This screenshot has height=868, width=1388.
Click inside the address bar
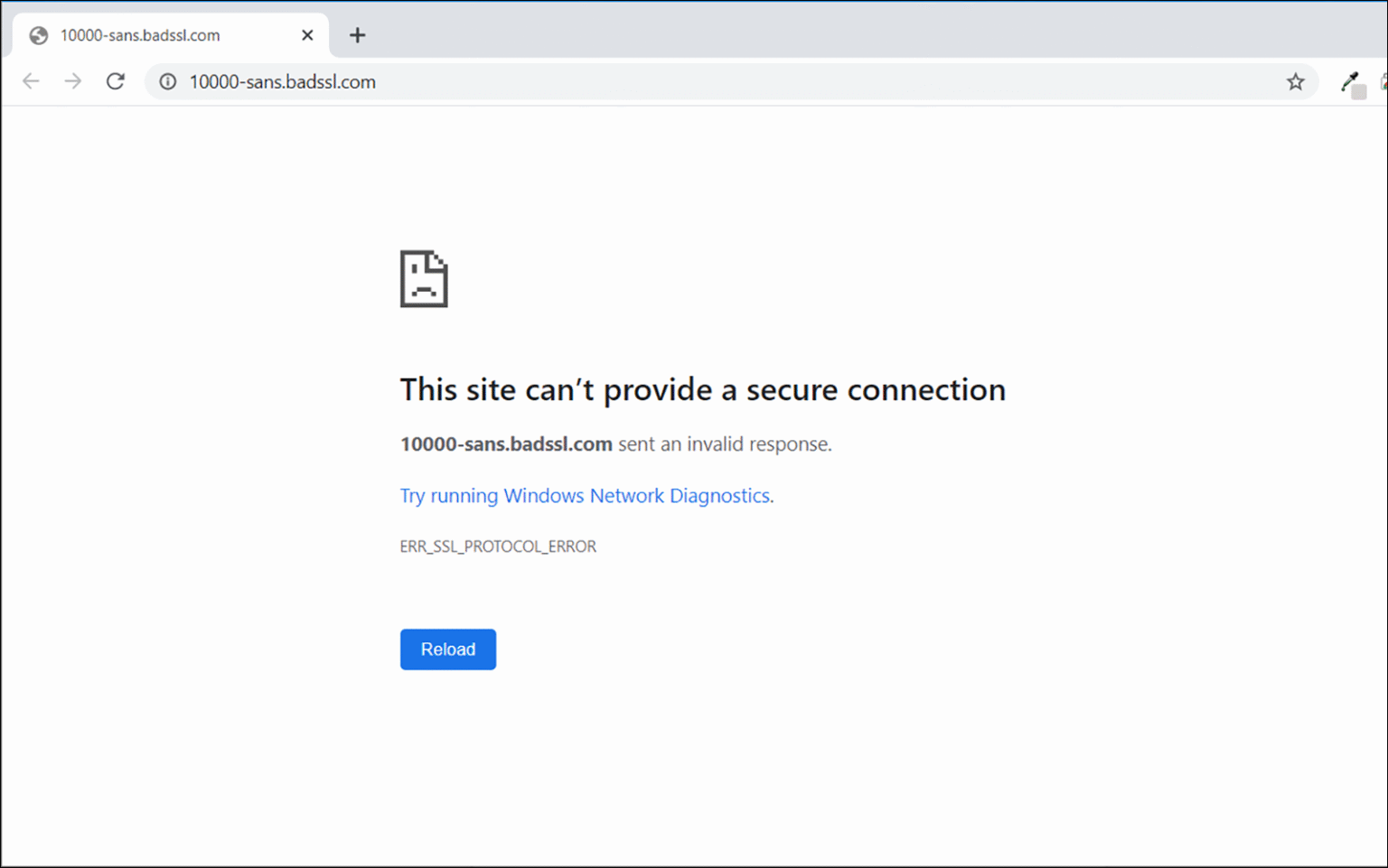(x=633, y=81)
